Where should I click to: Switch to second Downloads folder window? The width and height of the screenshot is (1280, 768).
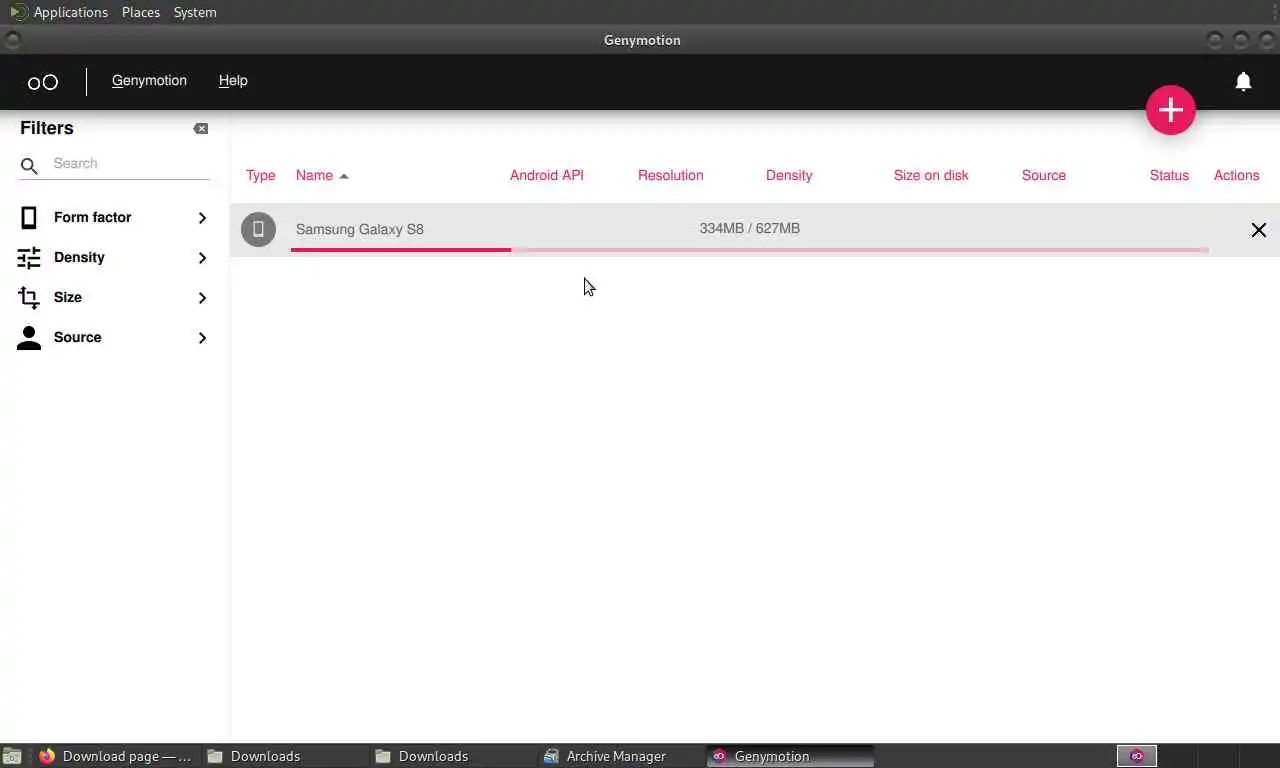coord(452,756)
